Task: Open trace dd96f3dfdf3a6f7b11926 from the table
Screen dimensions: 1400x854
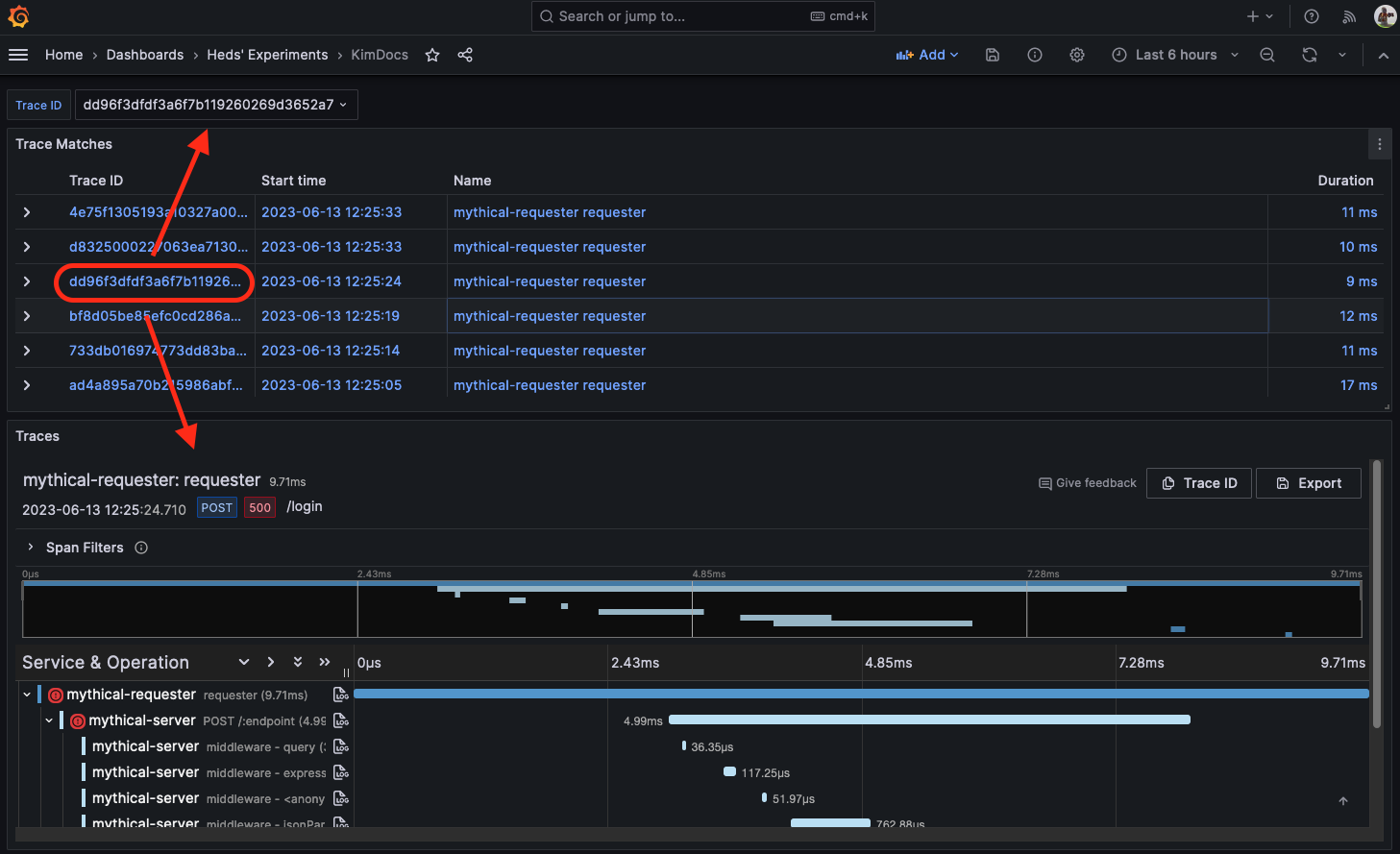Action: (154, 281)
